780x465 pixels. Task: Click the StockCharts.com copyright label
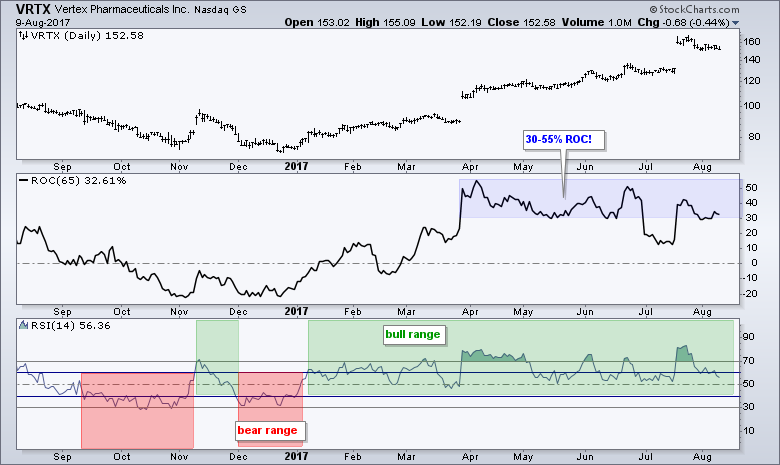[694, 9]
